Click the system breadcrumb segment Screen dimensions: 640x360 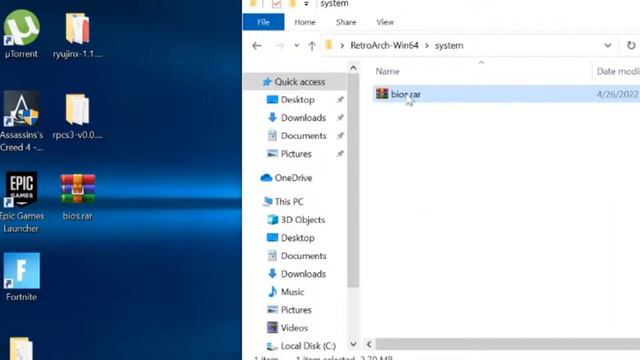tap(449, 45)
